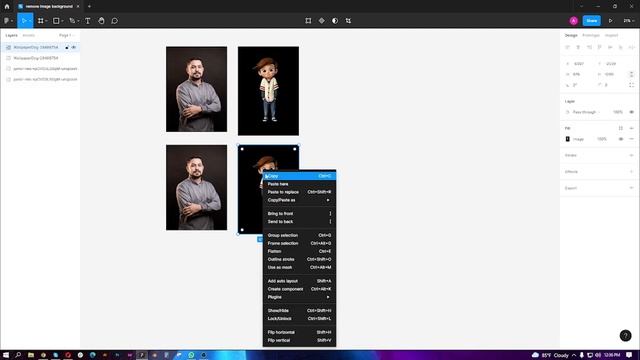The height and width of the screenshot is (360, 640).
Task: Click the align left icon in the Design panel
Action: click(x=567, y=47)
